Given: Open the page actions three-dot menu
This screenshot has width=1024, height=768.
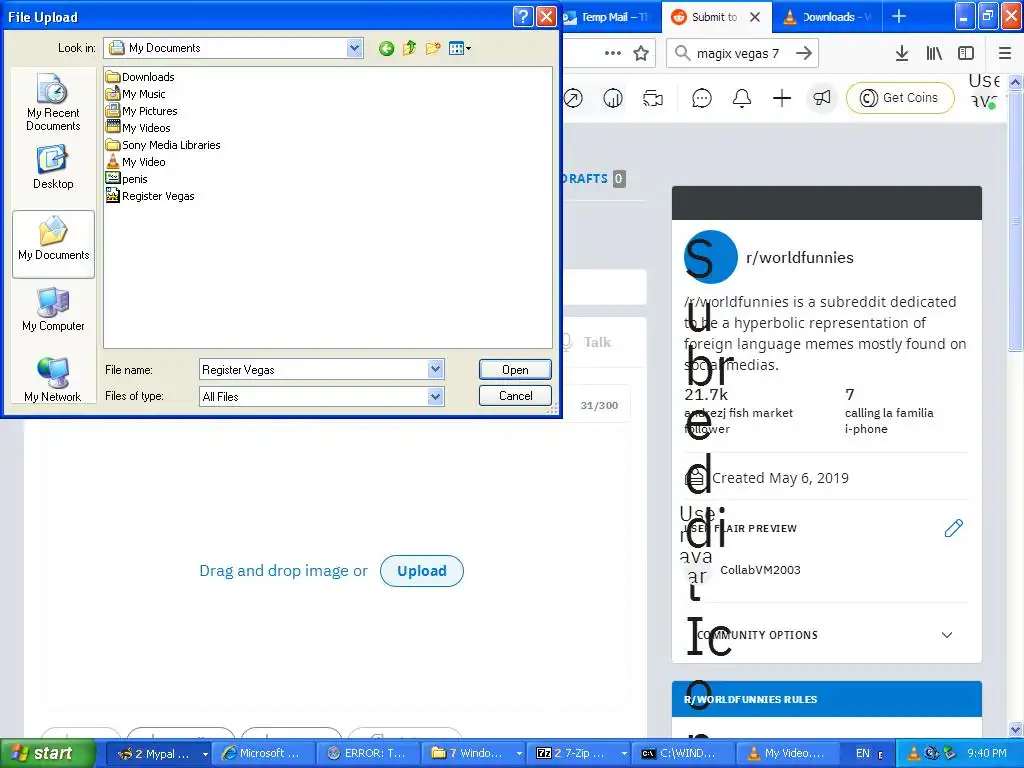Looking at the screenshot, I should point(613,53).
